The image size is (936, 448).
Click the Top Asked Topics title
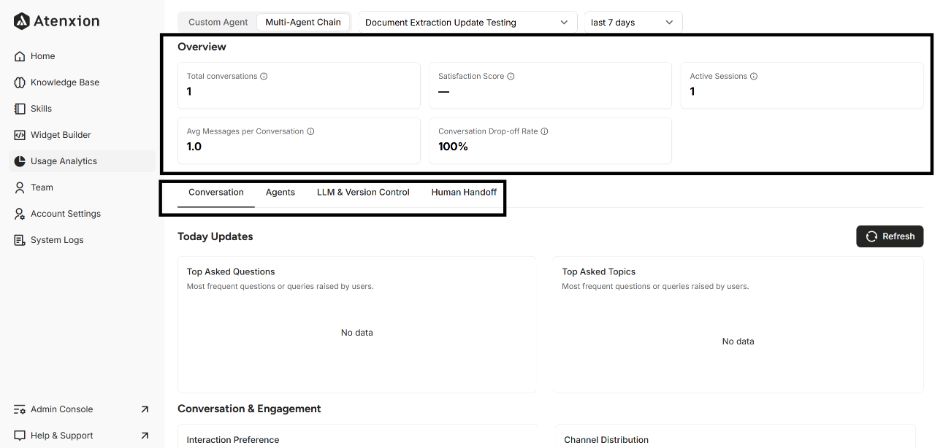click(598, 272)
